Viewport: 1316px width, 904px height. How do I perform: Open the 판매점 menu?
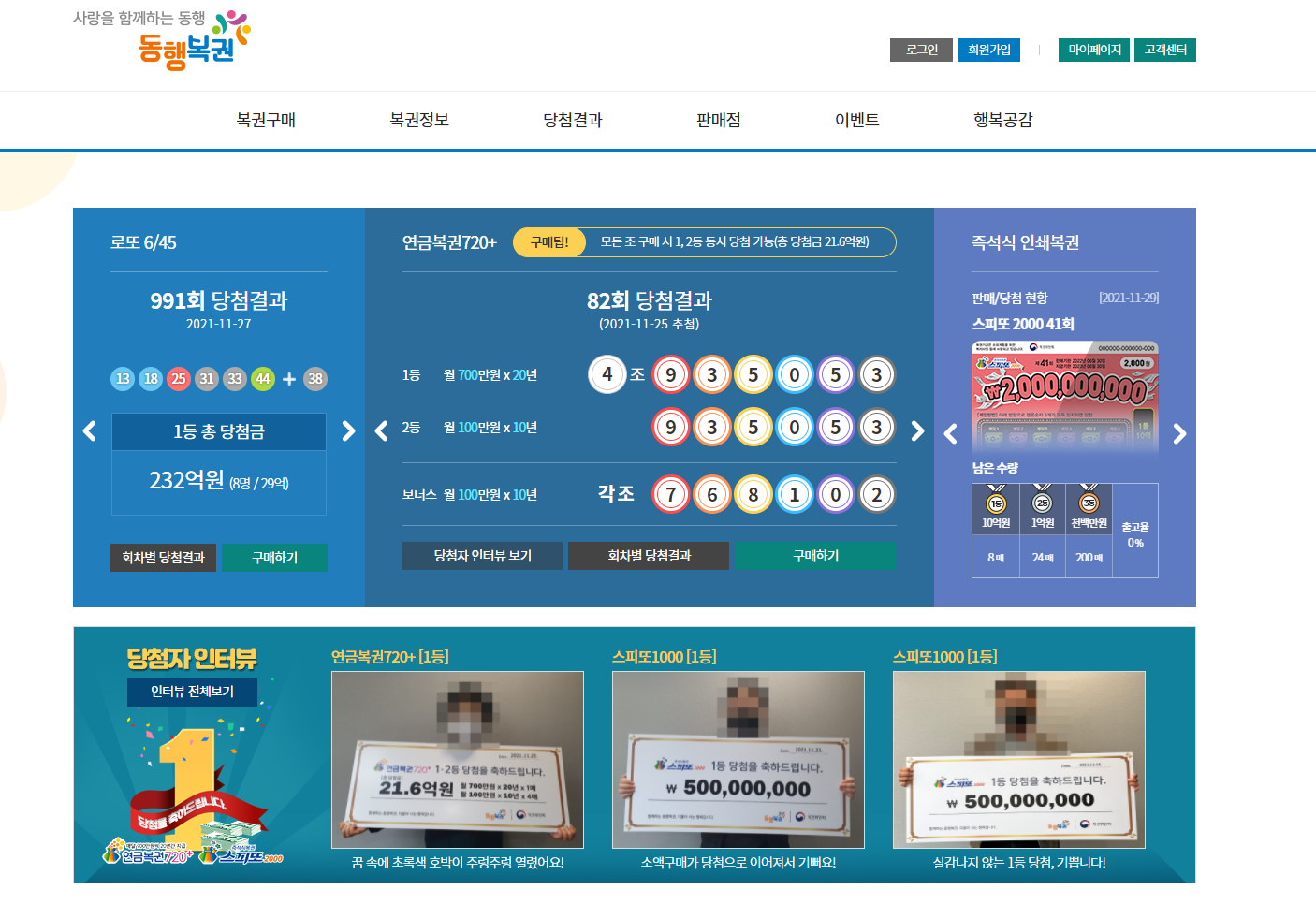click(719, 120)
